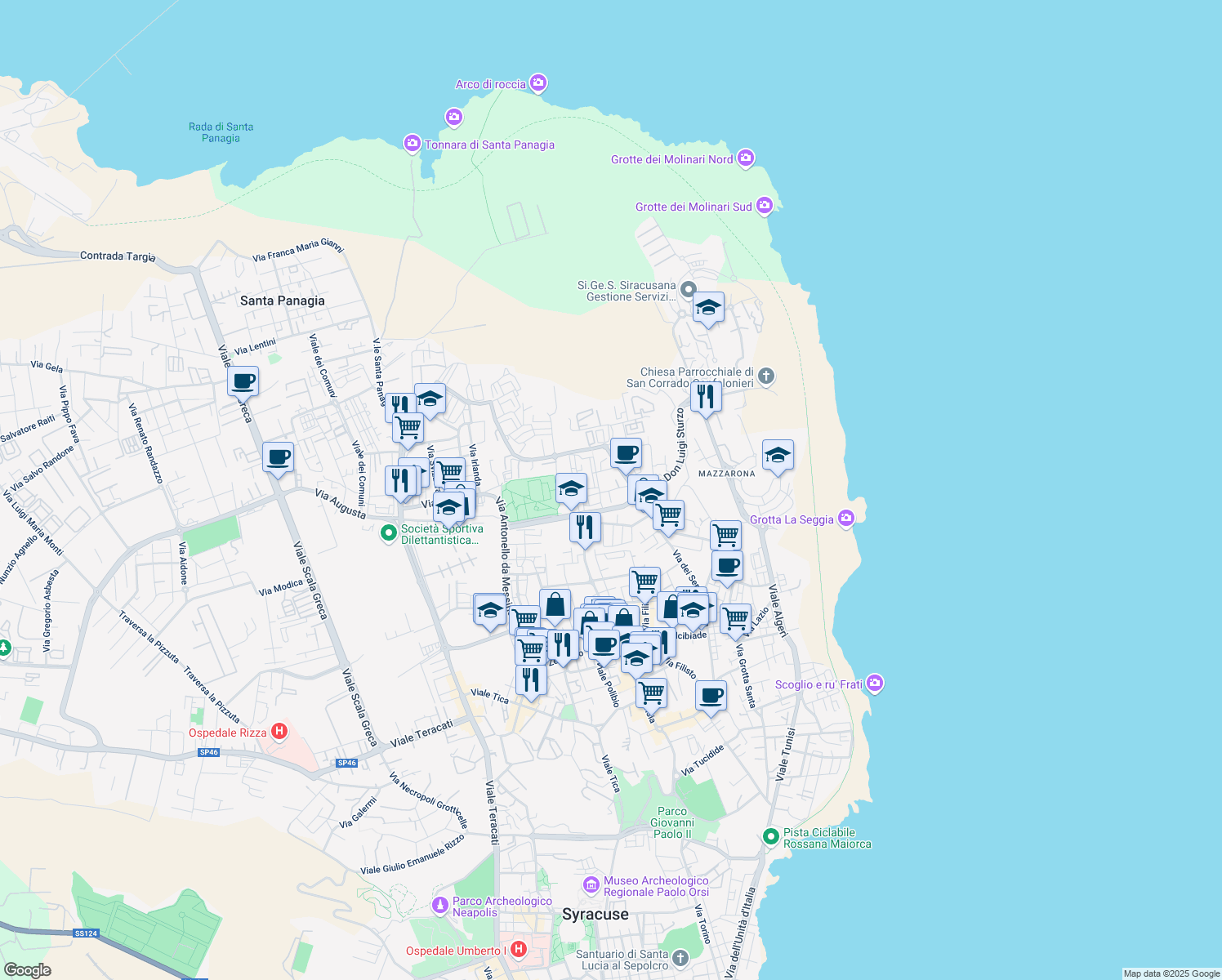Click shopping cart marker near Via Lazio
The height and width of the screenshot is (980, 1222).
coord(735,619)
